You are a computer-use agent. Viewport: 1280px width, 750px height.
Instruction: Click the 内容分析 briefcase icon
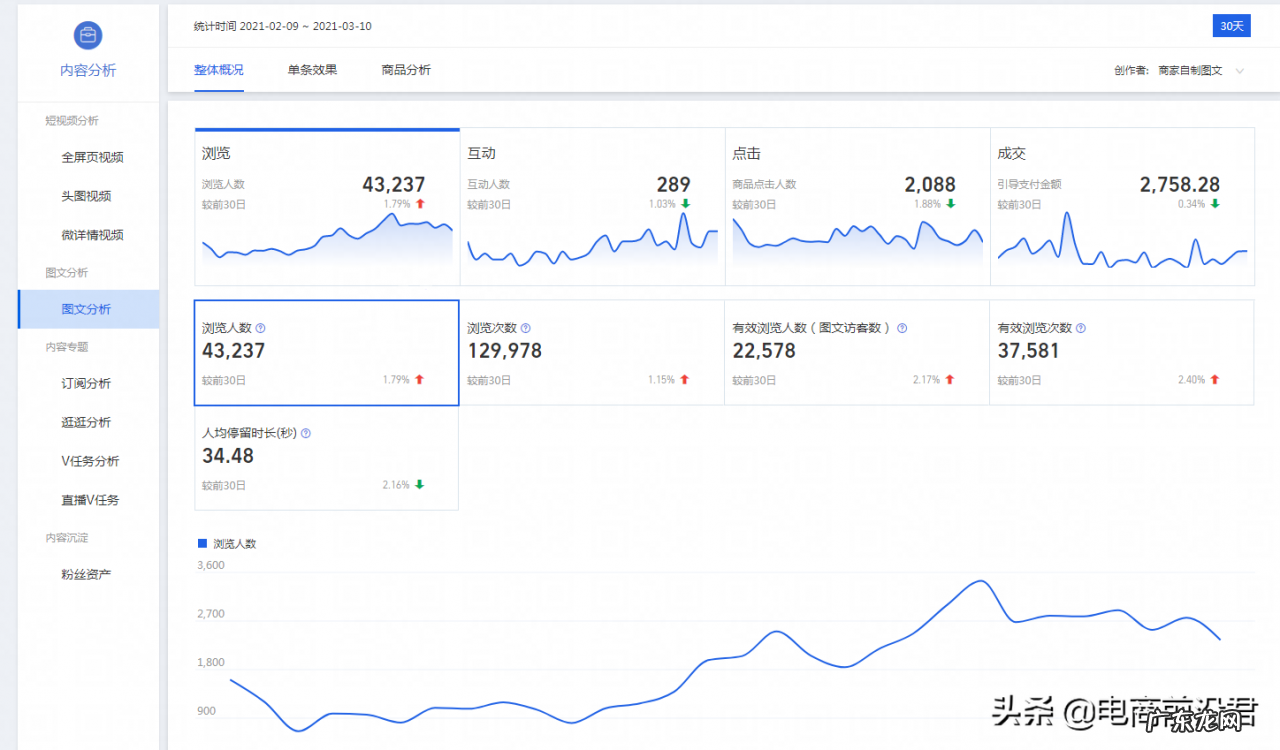click(x=88, y=35)
